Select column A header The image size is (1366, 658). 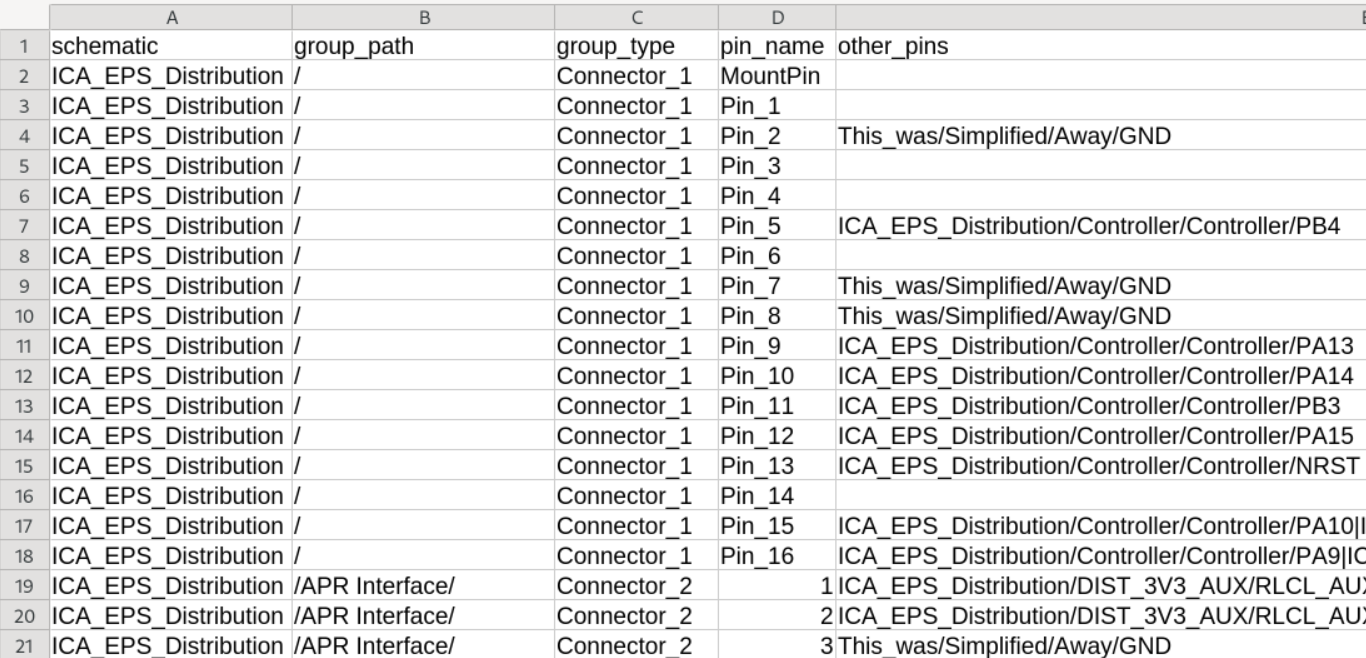[170, 17]
